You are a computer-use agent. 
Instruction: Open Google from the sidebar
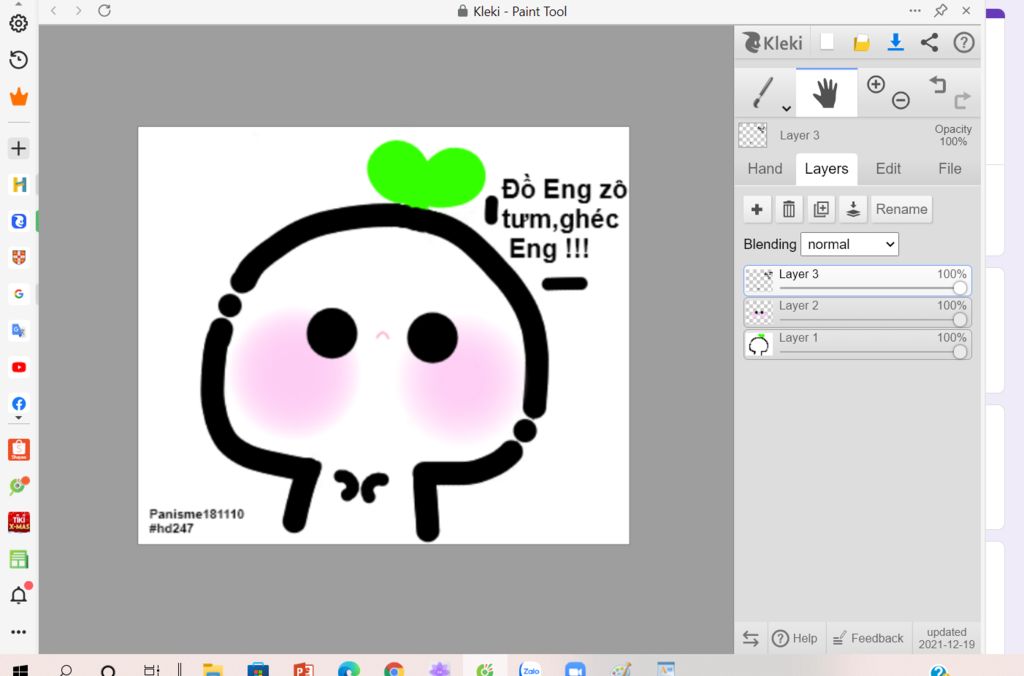tap(19, 294)
